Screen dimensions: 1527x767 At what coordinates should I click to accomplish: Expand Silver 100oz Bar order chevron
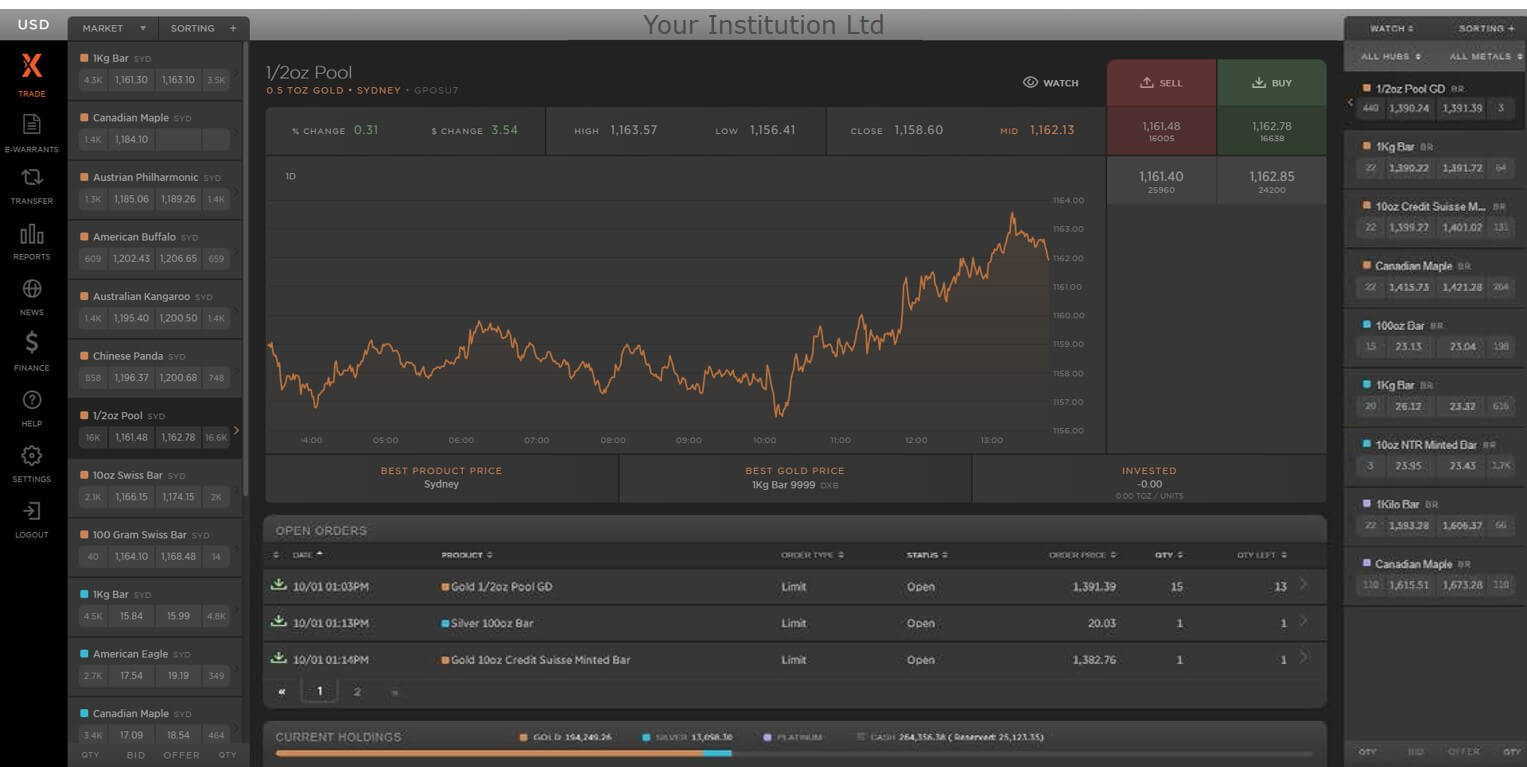(x=1302, y=621)
